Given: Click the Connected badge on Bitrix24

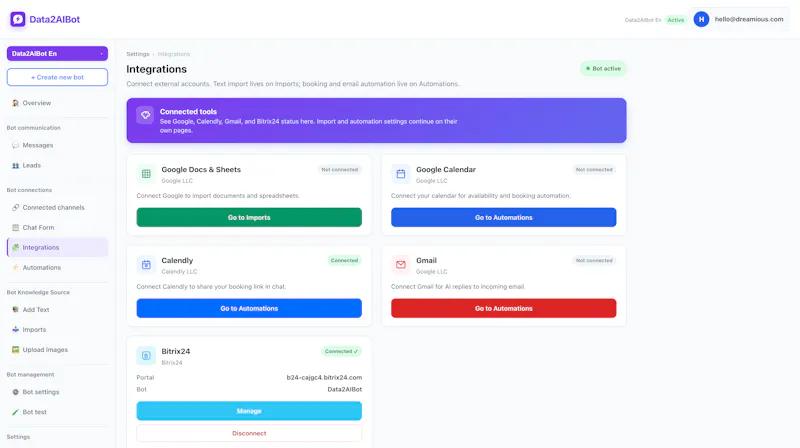Looking at the screenshot, I should pyautogui.click(x=341, y=352).
